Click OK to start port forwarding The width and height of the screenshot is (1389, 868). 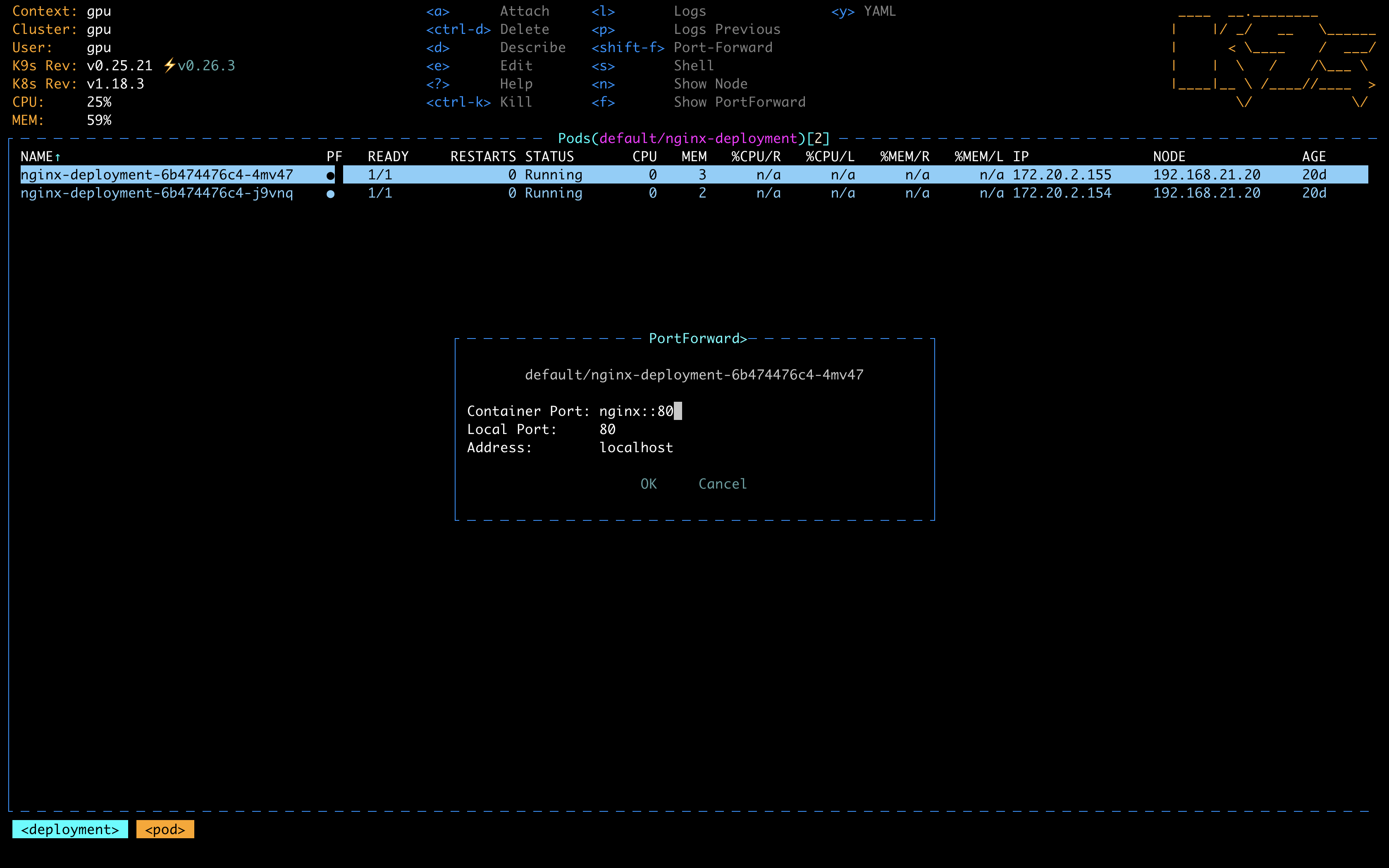(648, 484)
